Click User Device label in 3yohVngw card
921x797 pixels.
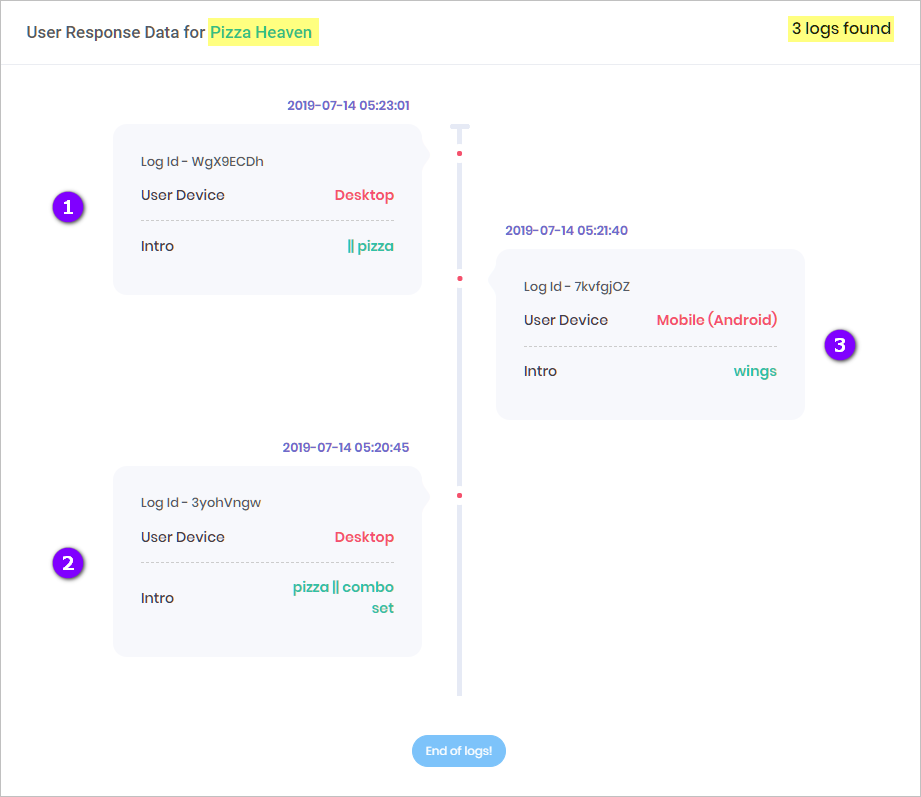click(183, 537)
